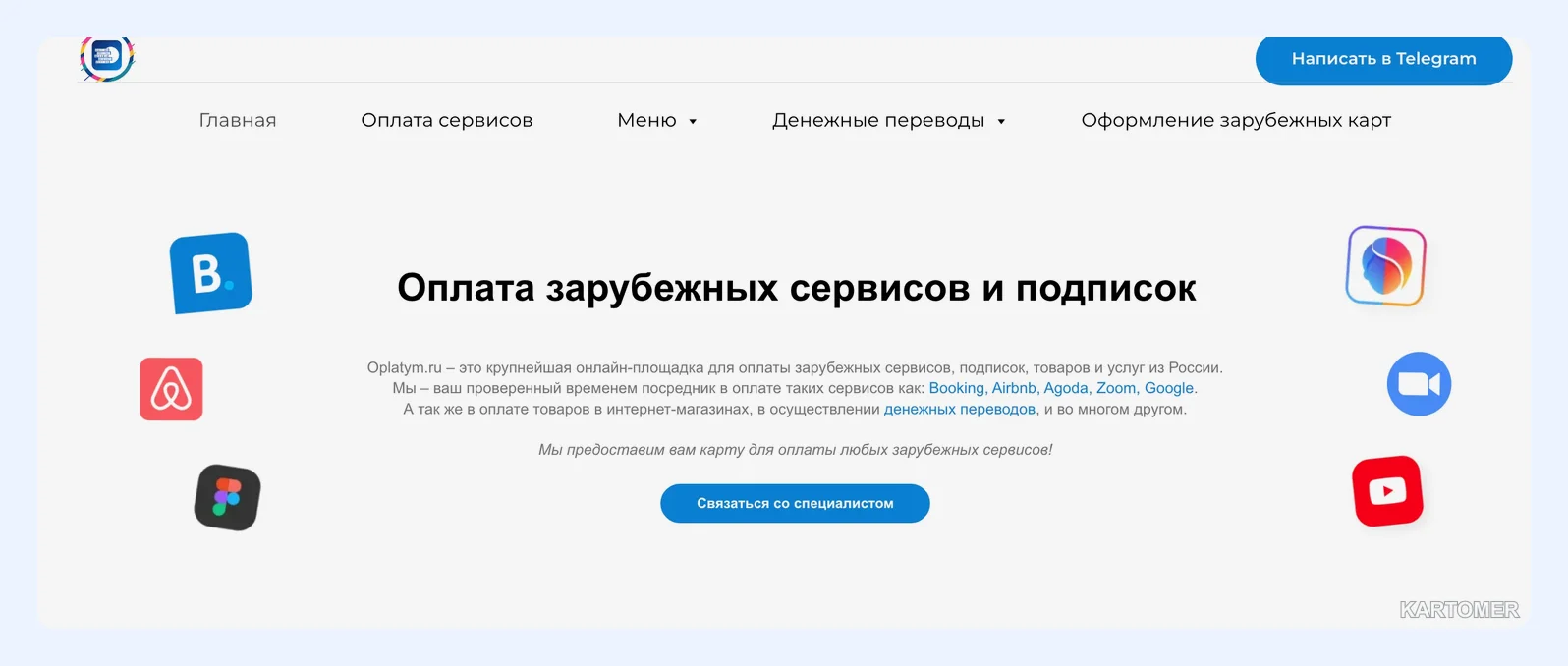Screen dimensions: 1568x666
Task: Click the Siri-style gradient app icon
Action: point(1385,266)
